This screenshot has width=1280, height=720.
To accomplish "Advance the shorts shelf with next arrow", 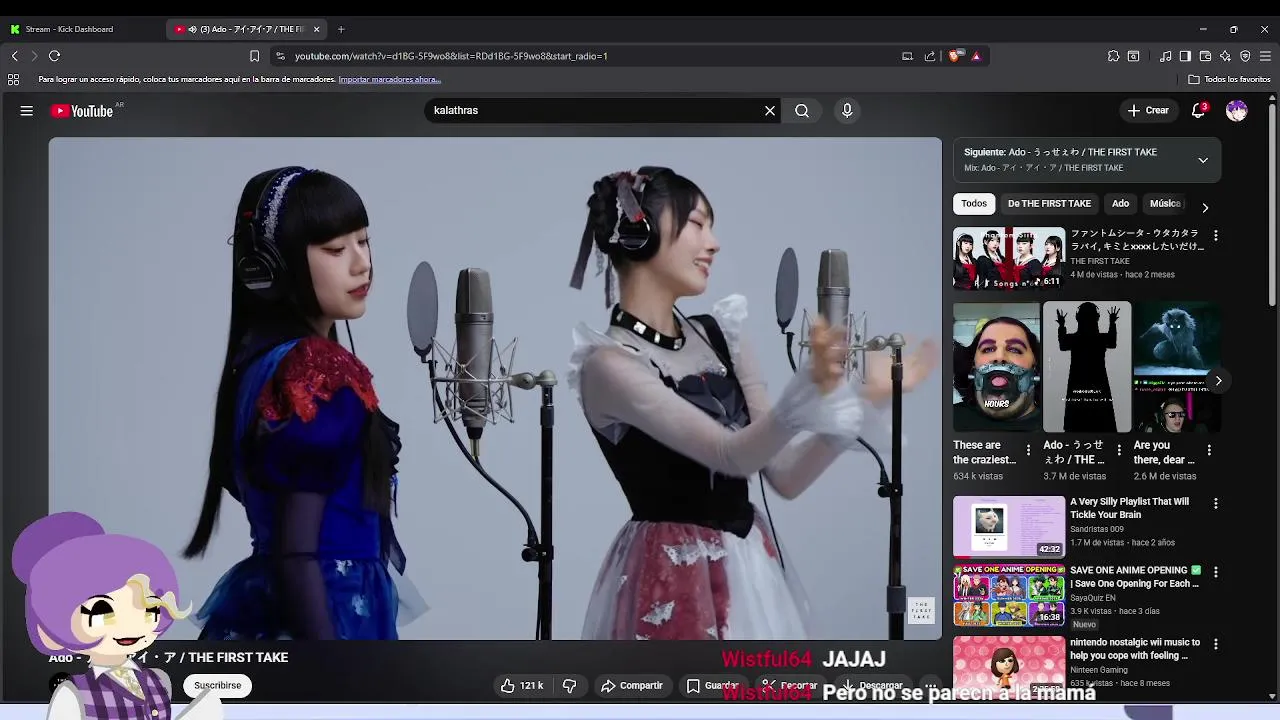I will click(1218, 381).
